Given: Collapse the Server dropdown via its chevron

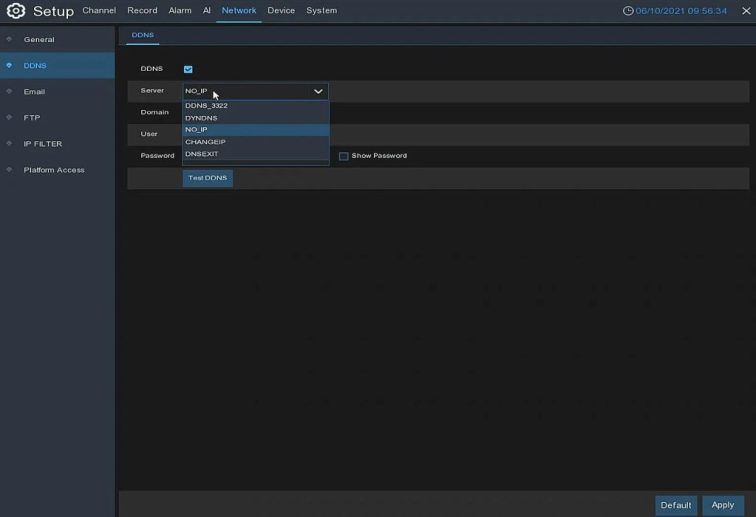Looking at the screenshot, I should [x=318, y=91].
